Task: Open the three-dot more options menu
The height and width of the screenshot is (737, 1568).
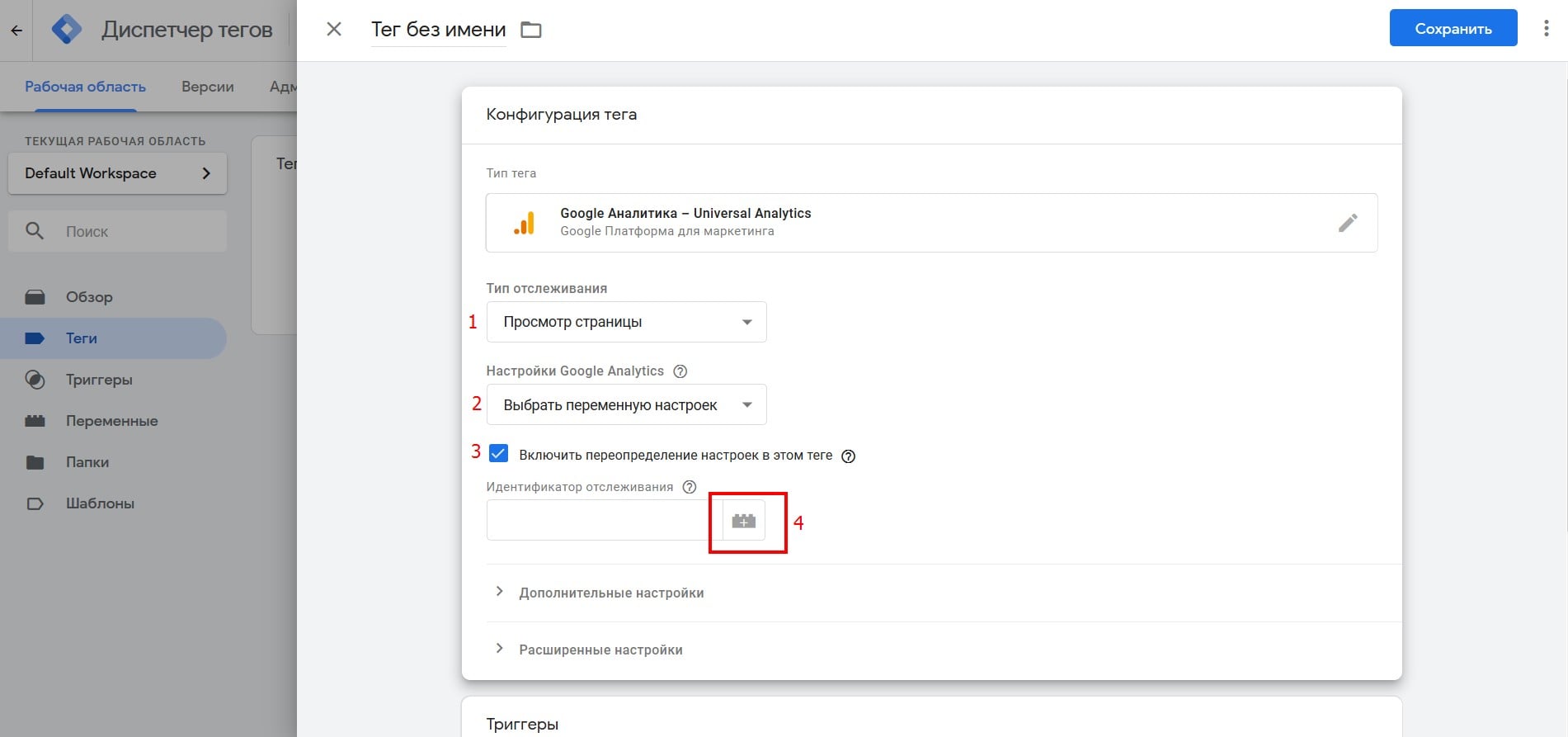Action: (x=1546, y=29)
